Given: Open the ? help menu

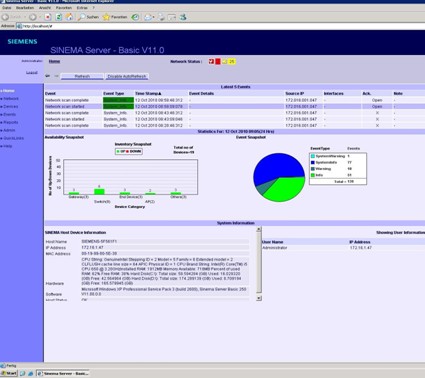Looking at the screenshot, I should (x=93, y=7).
